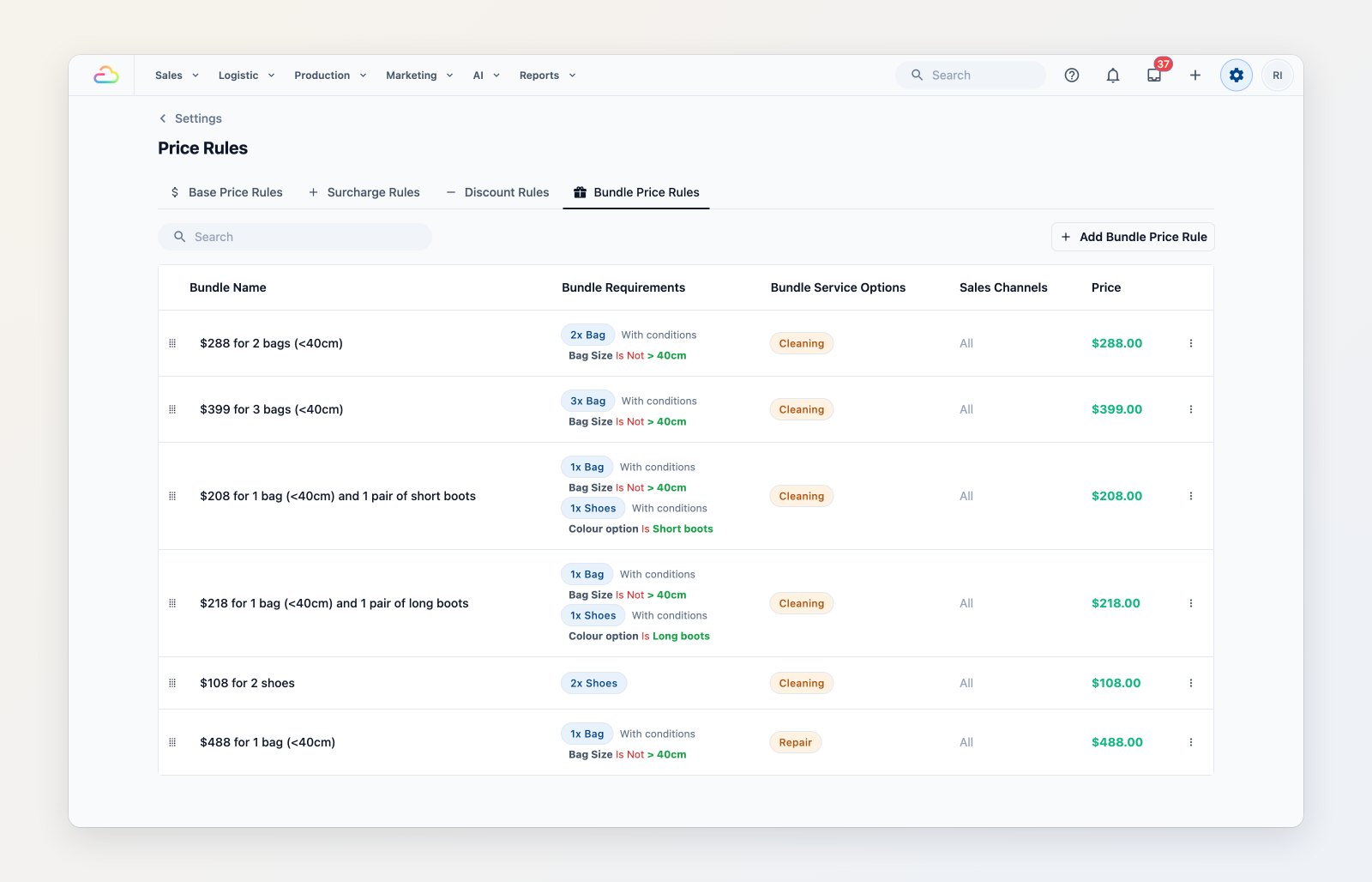This screenshot has height=882, width=1372.
Task: Switch to Discount Rules tab
Action: pos(497,192)
